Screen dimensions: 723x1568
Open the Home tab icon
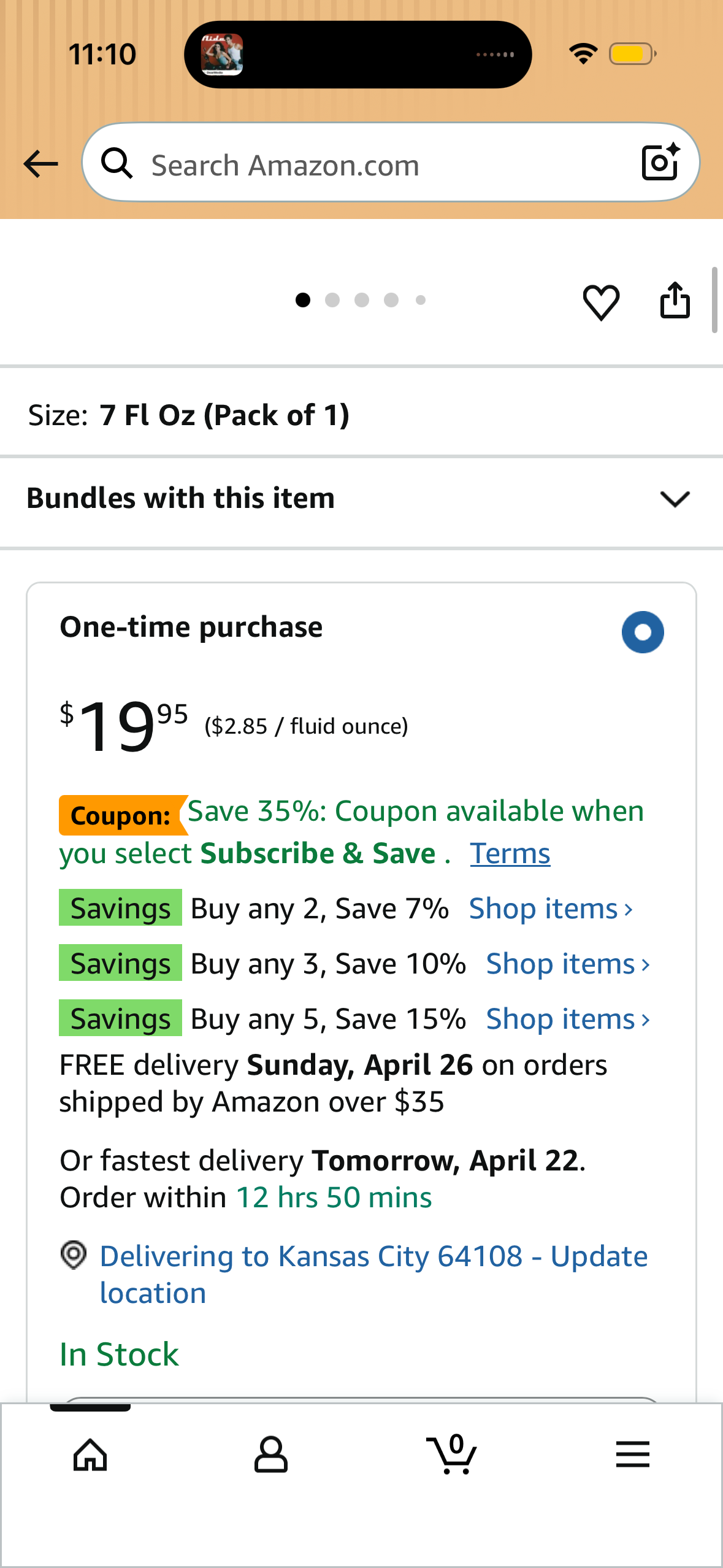coord(90,1455)
